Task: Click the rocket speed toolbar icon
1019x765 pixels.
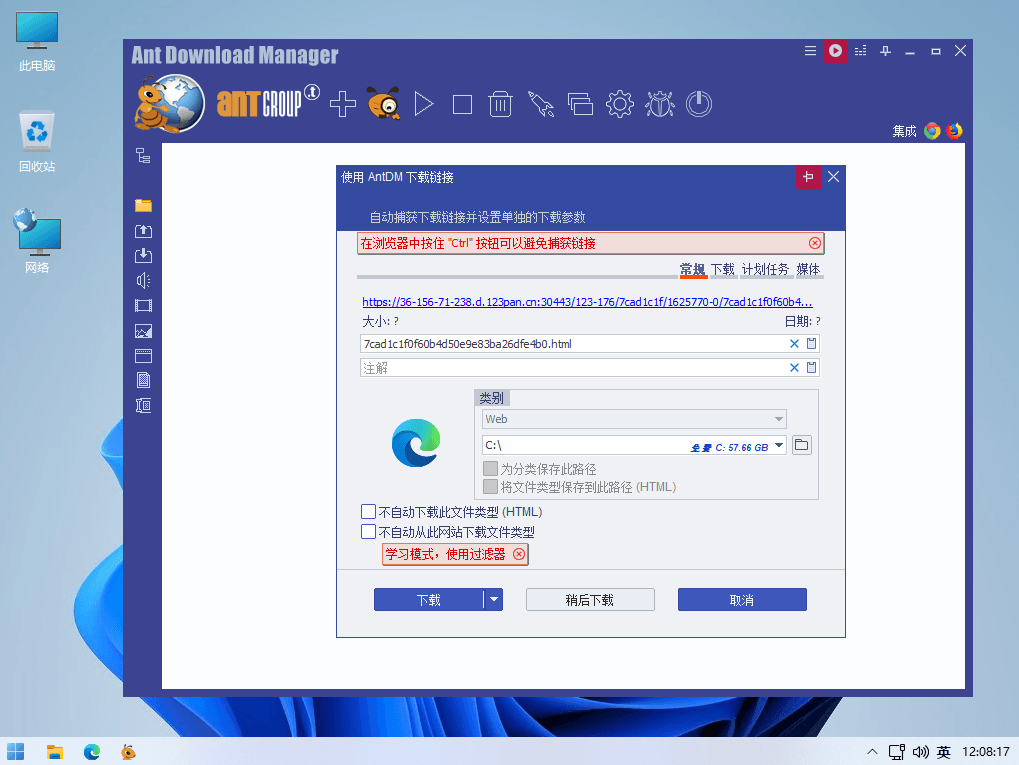Action: [540, 104]
